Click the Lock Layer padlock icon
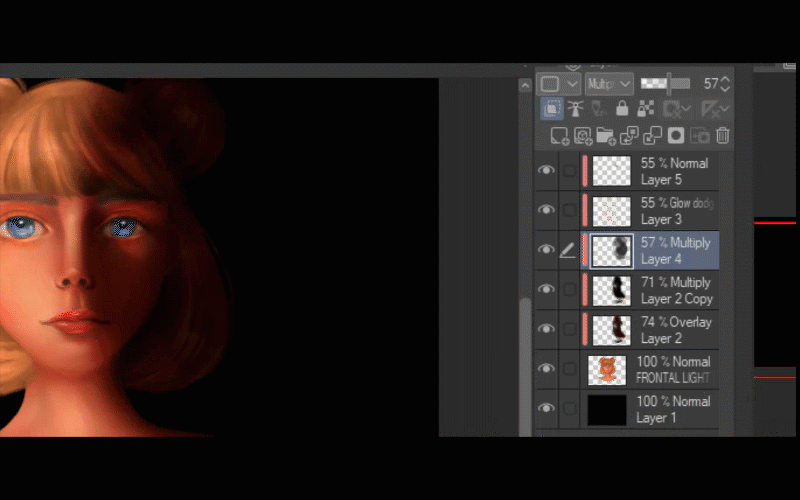Screen dimensions: 800x500 [x=621, y=109]
